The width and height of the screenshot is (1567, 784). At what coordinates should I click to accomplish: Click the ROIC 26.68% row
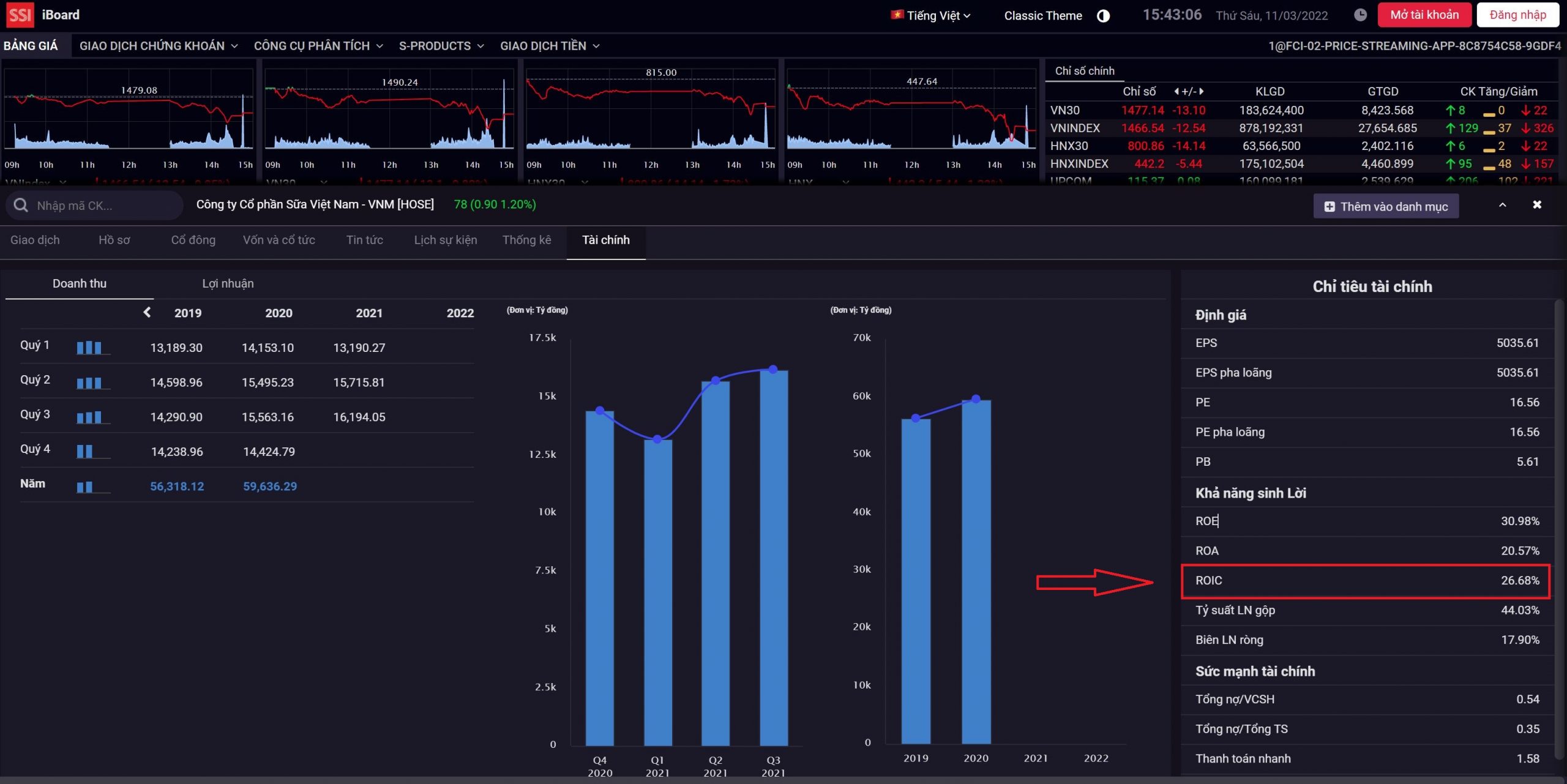[x=1366, y=581]
